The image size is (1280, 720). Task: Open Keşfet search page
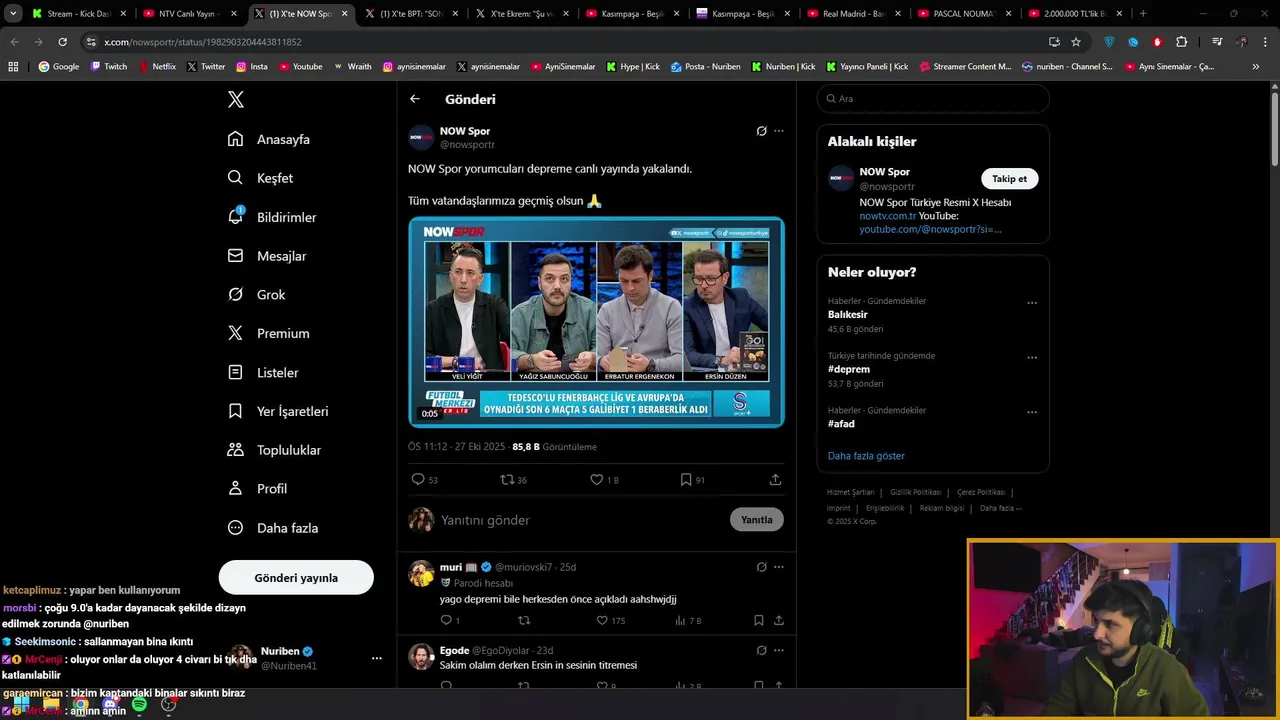click(260, 178)
